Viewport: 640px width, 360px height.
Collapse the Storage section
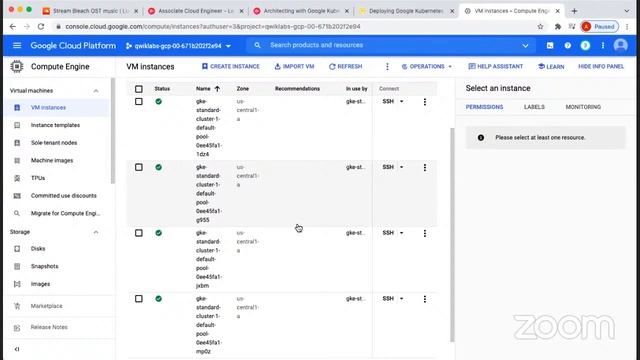(96, 232)
